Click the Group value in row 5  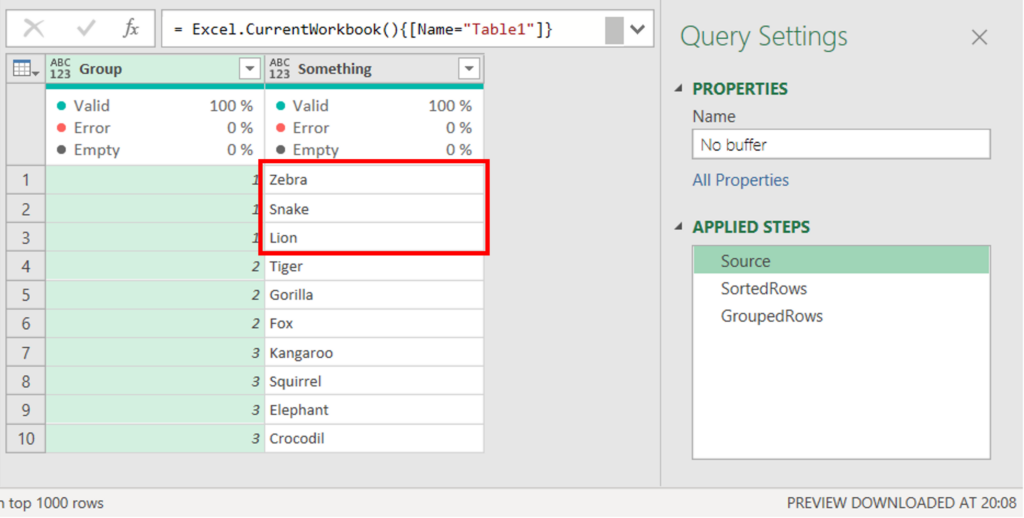(x=155, y=295)
